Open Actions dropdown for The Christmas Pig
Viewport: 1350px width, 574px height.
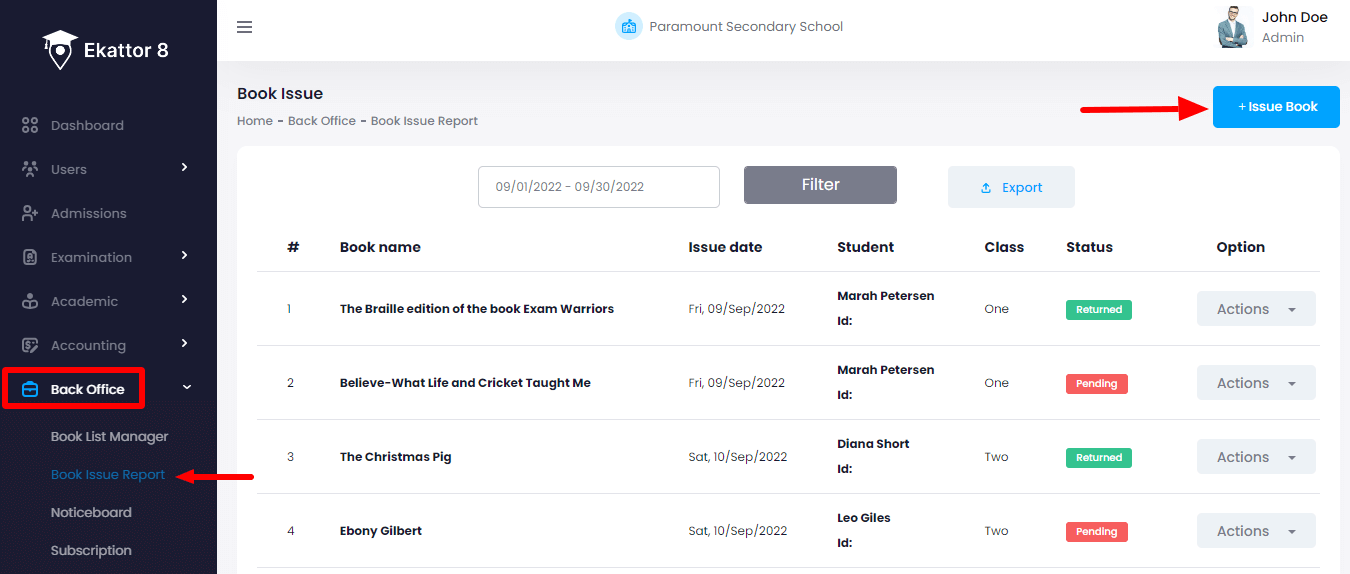click(x=1256, y=457)
